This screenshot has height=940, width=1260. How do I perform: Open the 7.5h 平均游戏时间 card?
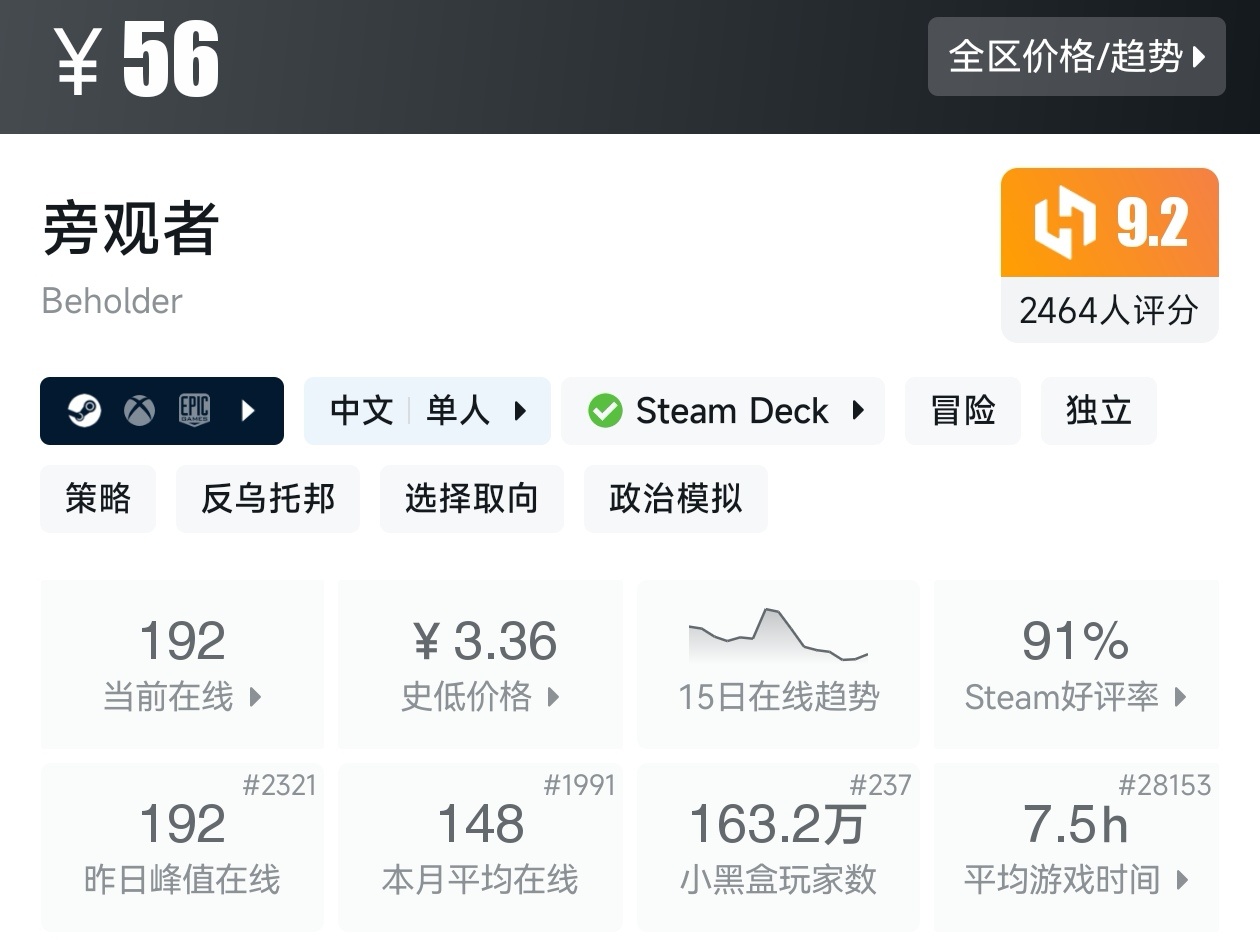(1076, 847)
